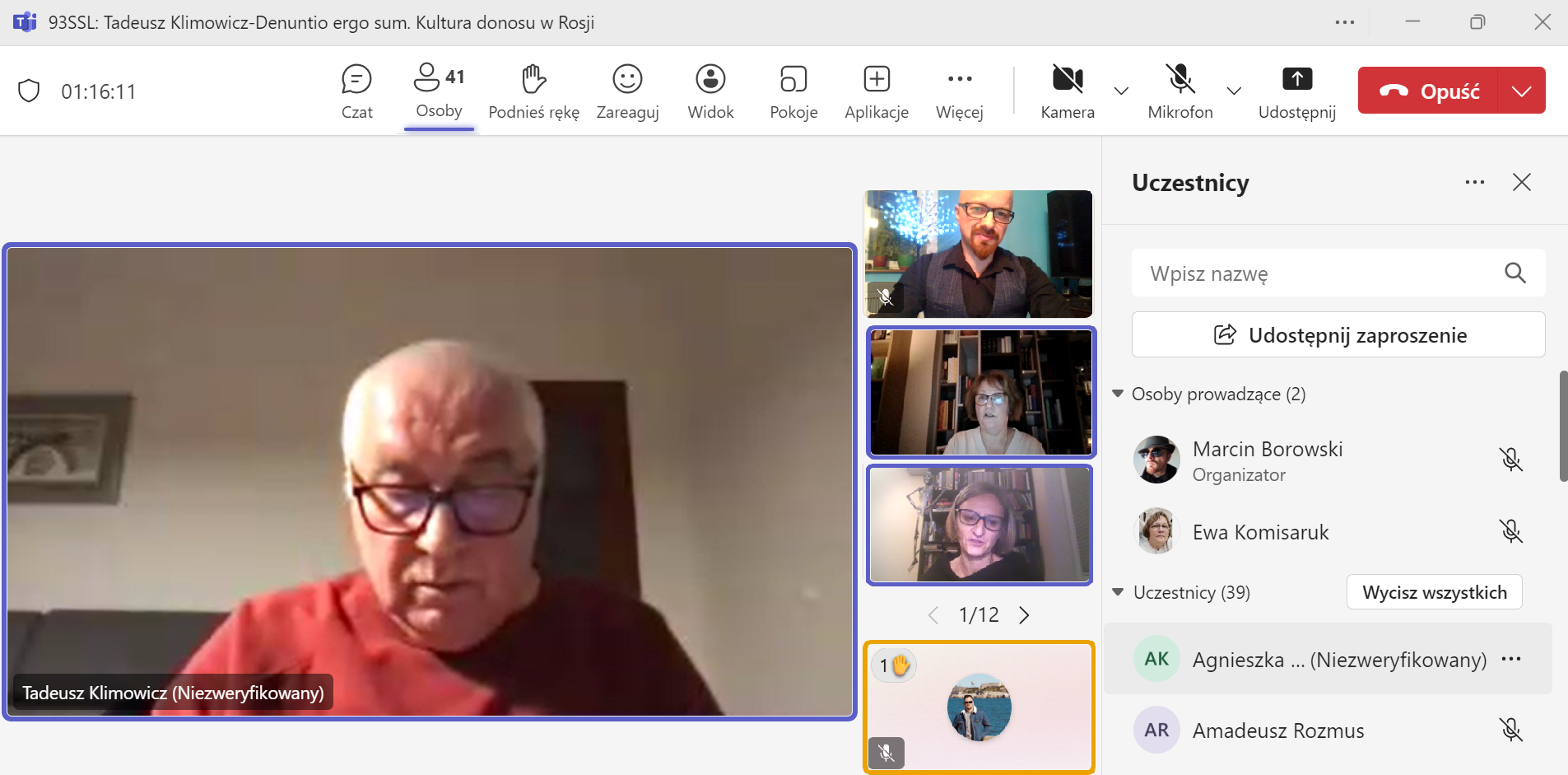Select woman in front of dark bookshelf tile
Image resolution: width=1568 pixels, height=775 pixels.
pos(980,392)
